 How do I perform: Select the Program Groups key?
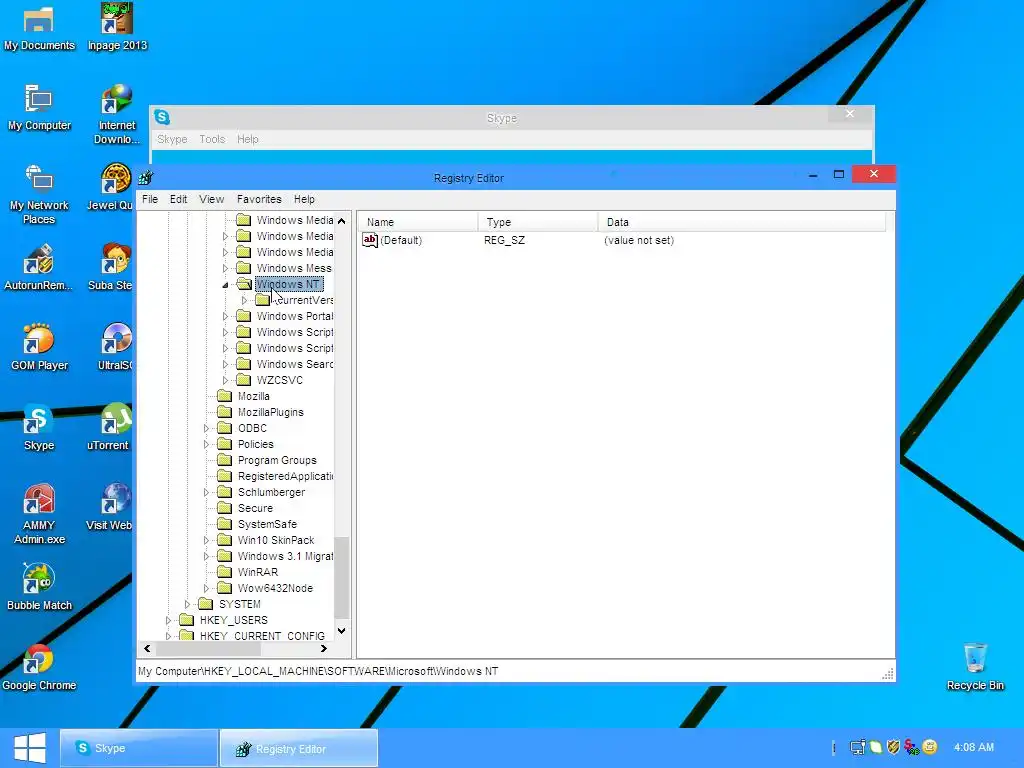[x=277, y=460]
